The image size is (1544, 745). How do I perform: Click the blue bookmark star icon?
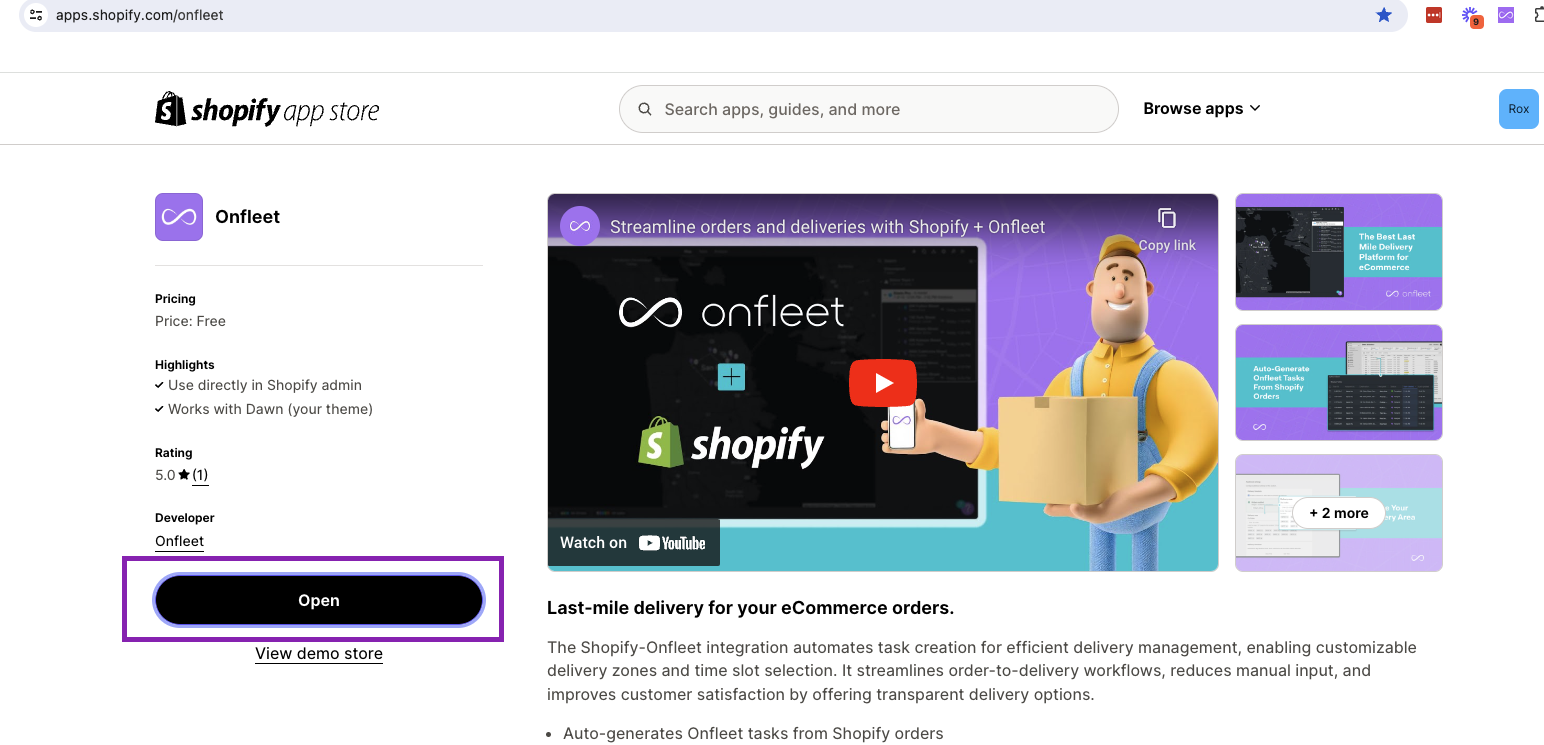[x=1384, y=15]
